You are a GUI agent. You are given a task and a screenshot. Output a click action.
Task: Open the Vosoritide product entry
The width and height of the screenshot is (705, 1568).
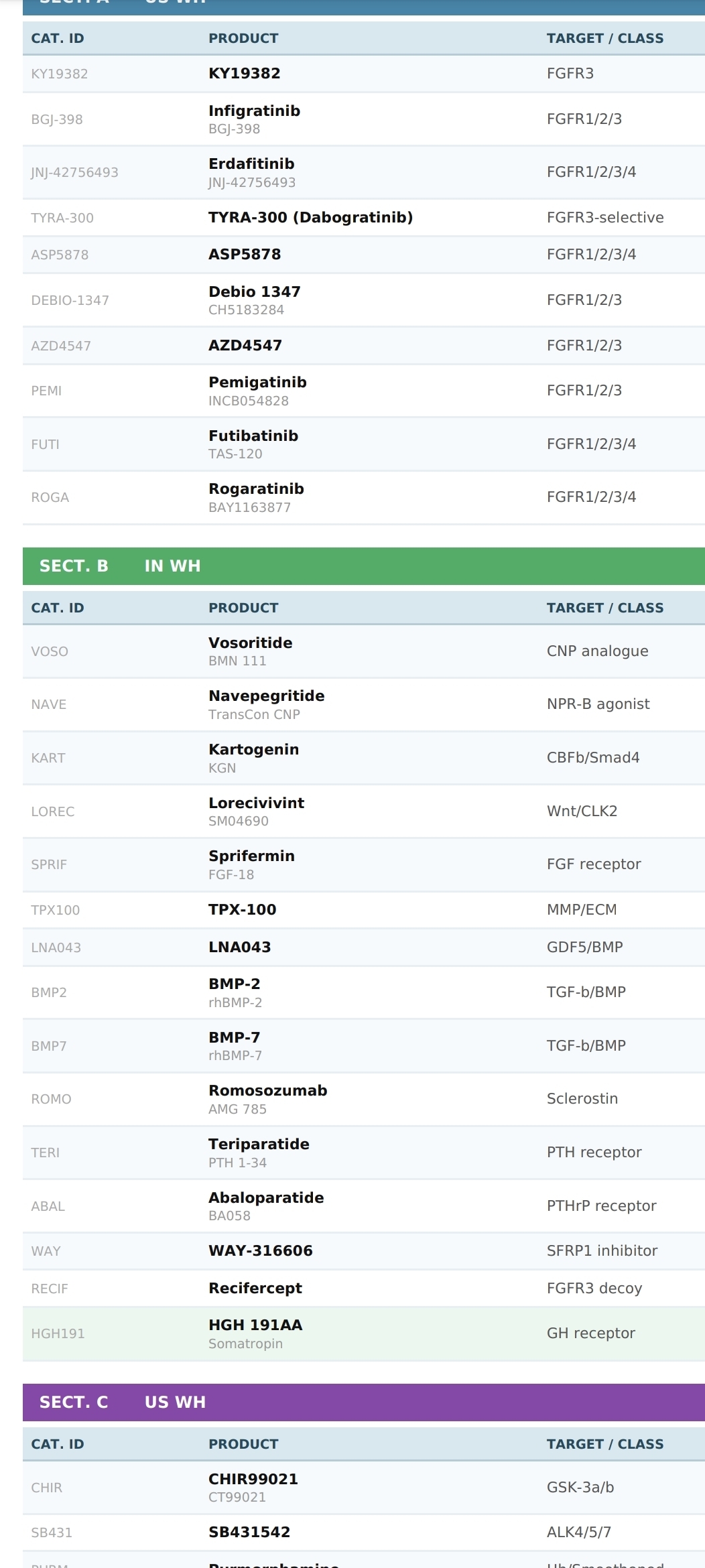(x=364, y=651)
